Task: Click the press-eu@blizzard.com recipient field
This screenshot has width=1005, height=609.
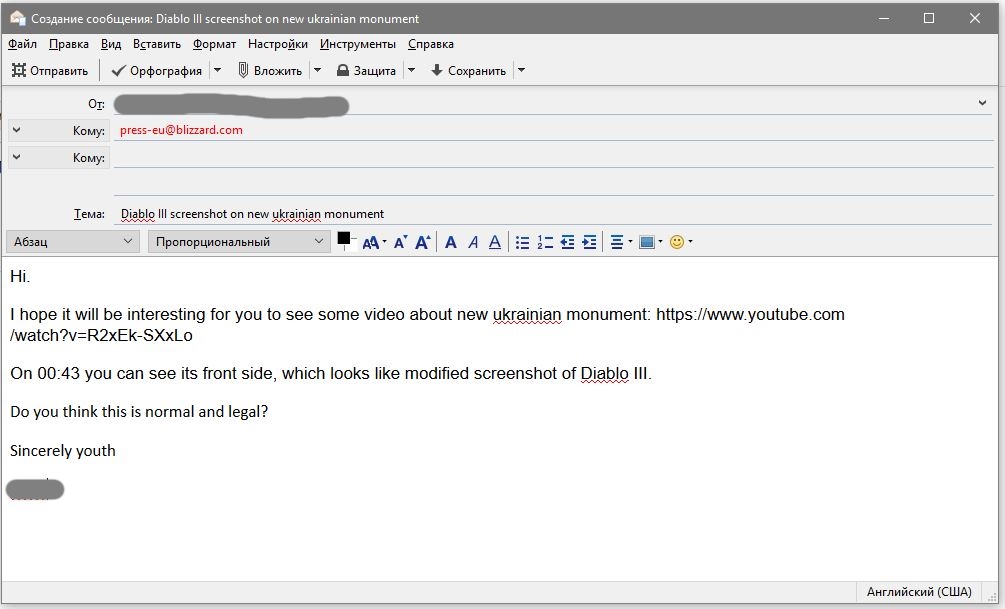Action: [553, 130]
